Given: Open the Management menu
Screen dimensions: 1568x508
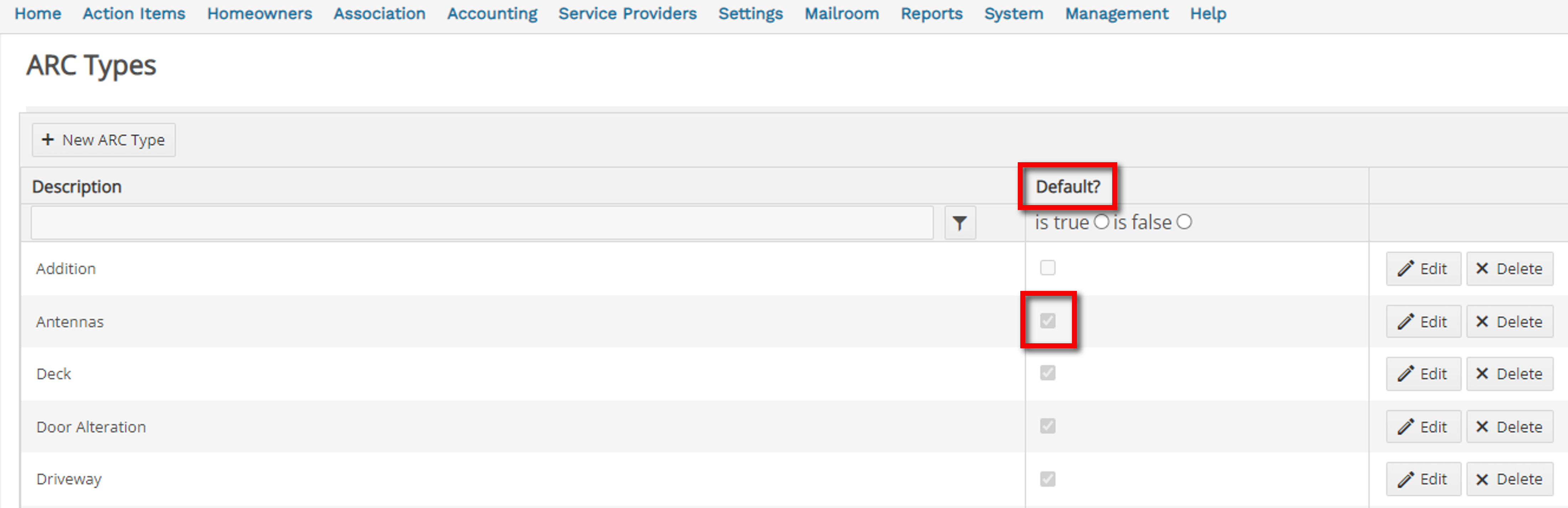Looking at the screenshot, I should tap(1116, 14).
